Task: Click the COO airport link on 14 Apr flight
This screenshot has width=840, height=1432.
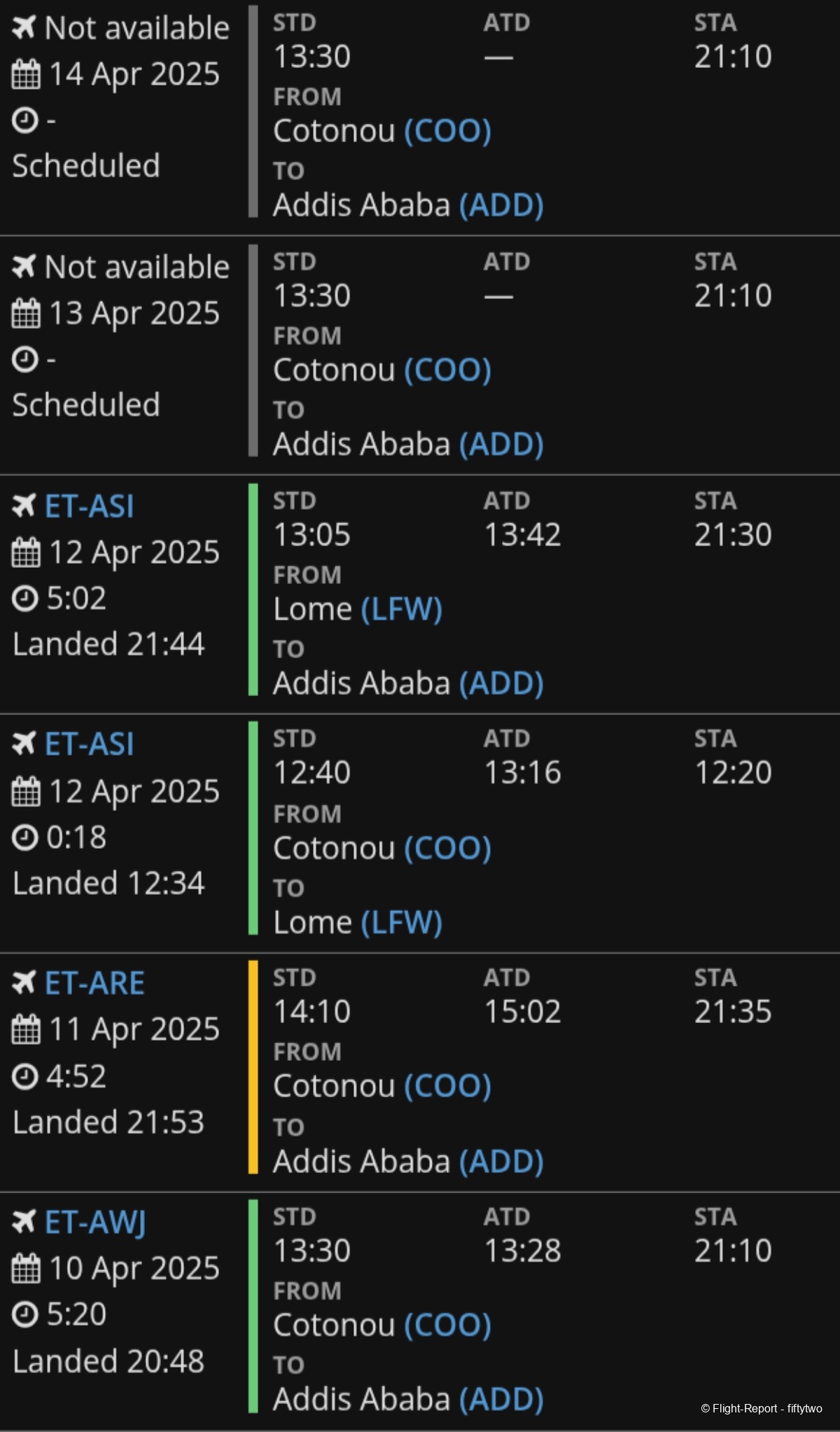Action: pyautogui.click(x=447, y=131)
